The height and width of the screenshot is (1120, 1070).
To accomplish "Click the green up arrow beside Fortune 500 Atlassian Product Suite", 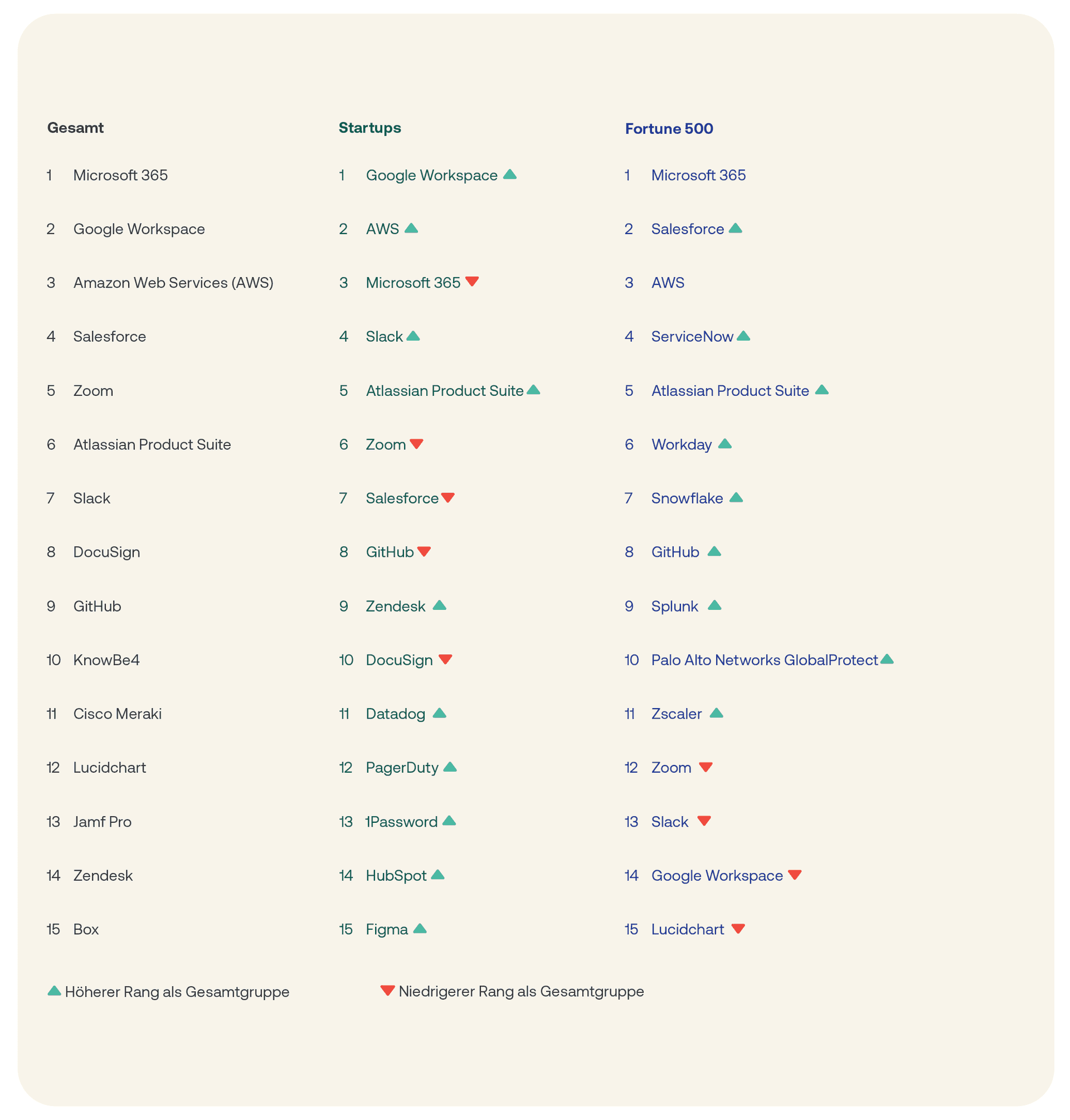I will pyautogui.click(x=822, y=390).
